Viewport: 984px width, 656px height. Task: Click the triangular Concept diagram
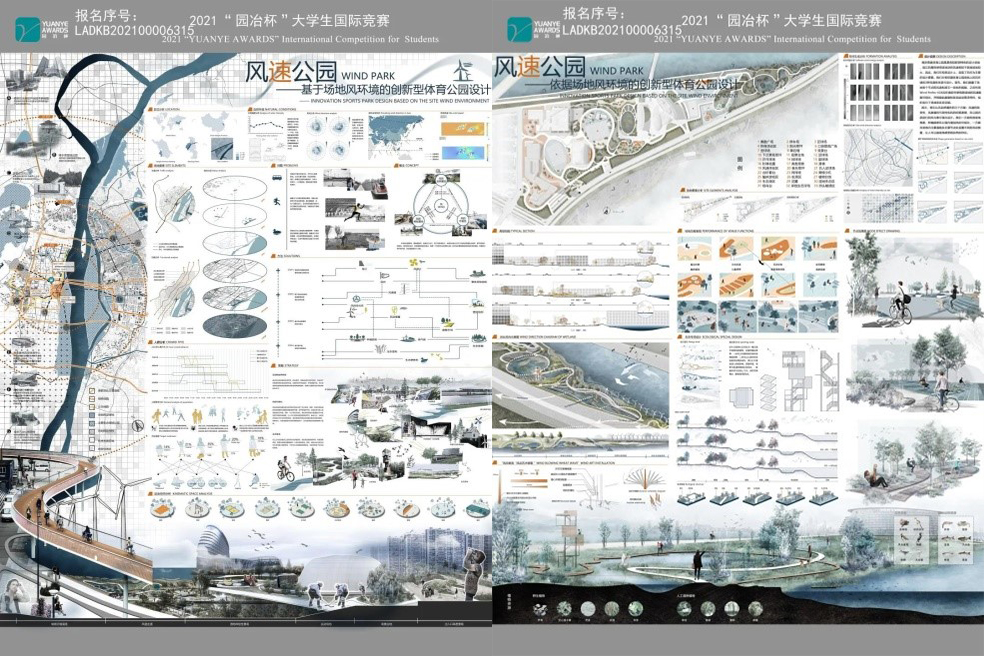click(441, 207)
